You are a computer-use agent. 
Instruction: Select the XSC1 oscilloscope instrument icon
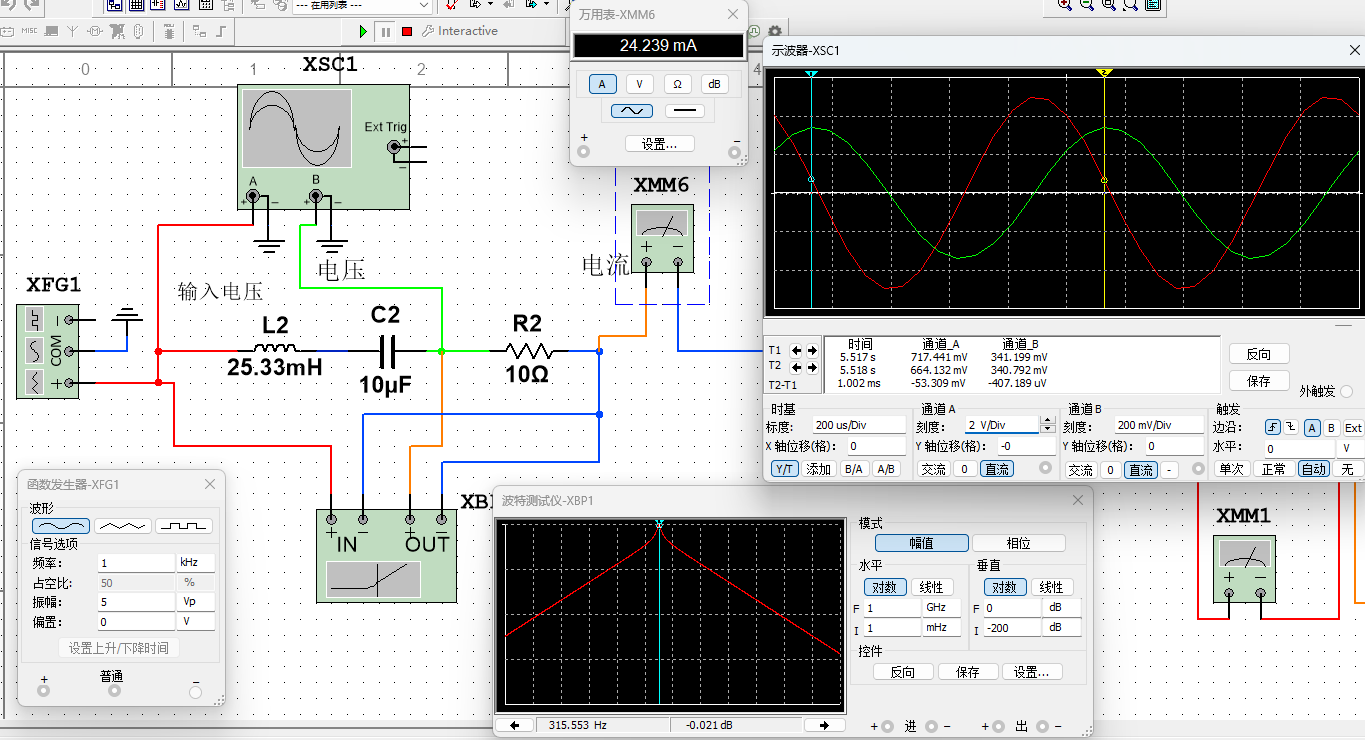point(323,147)
